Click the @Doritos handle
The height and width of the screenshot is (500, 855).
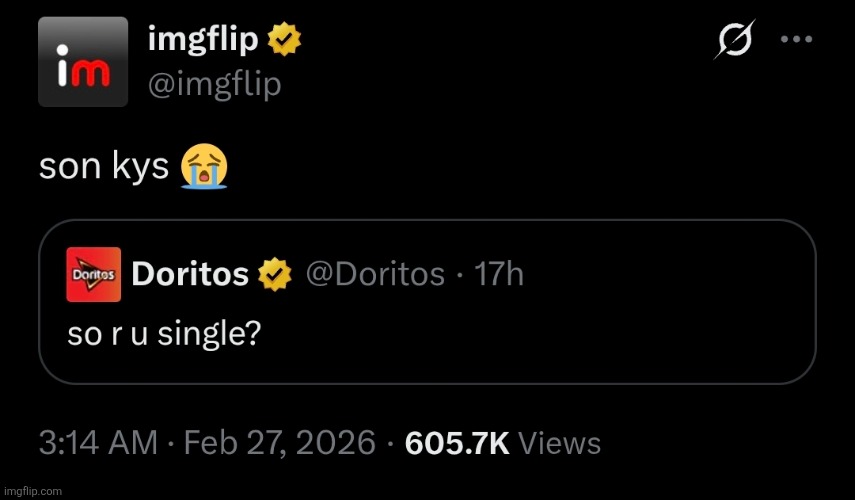[374, 274]
